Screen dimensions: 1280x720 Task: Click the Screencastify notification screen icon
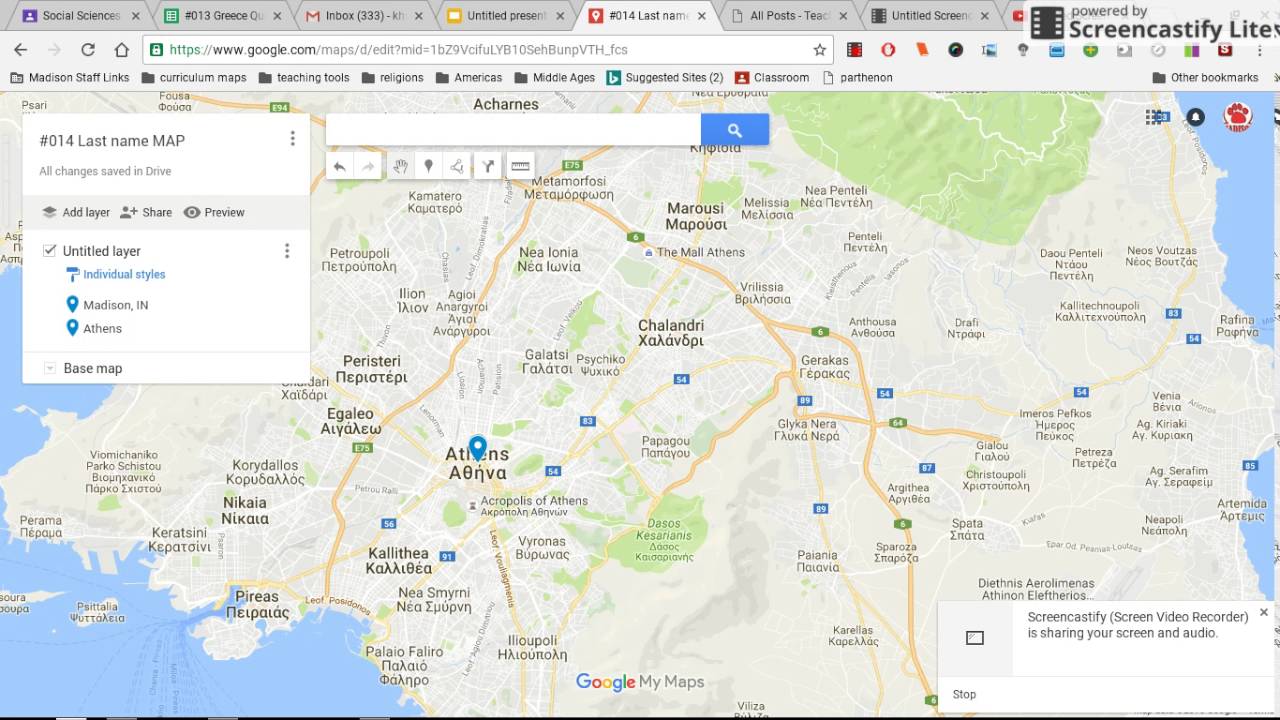coord(975,638)
